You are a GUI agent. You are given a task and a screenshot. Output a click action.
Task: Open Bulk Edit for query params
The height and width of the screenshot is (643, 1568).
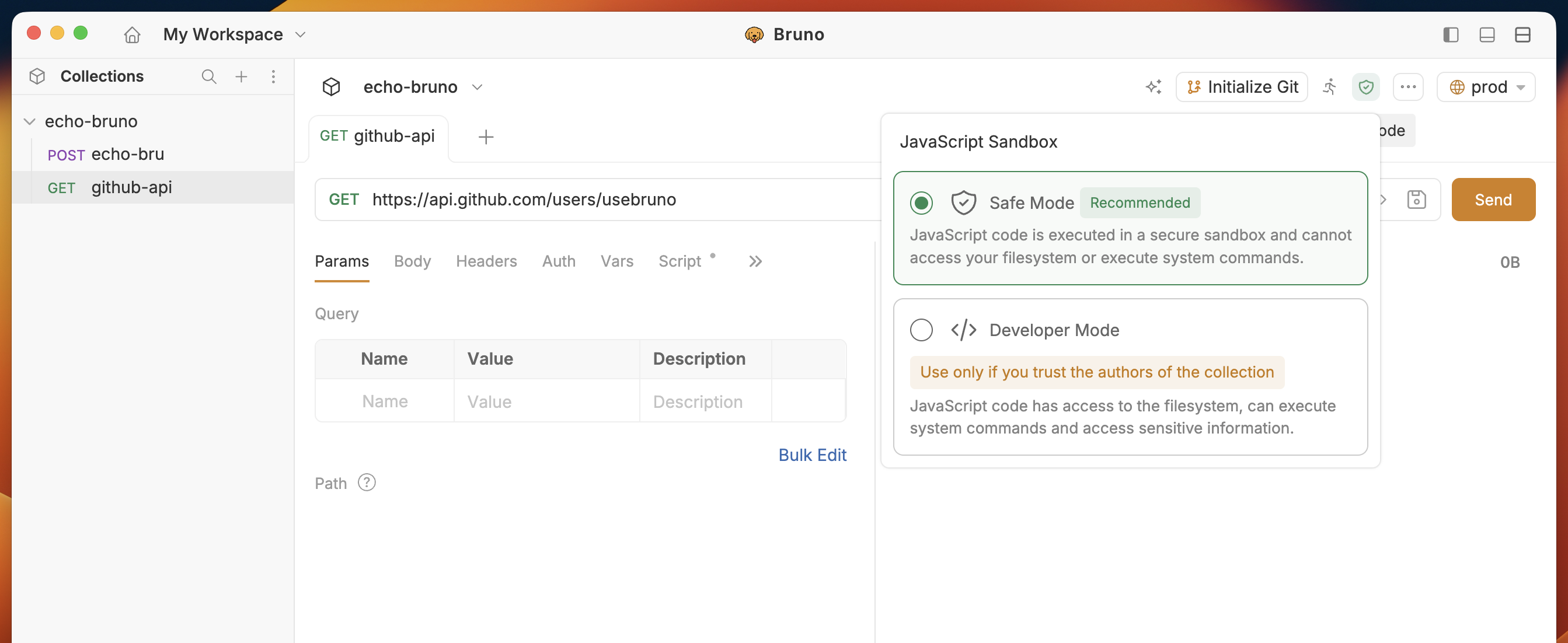[x=812, y=455]
